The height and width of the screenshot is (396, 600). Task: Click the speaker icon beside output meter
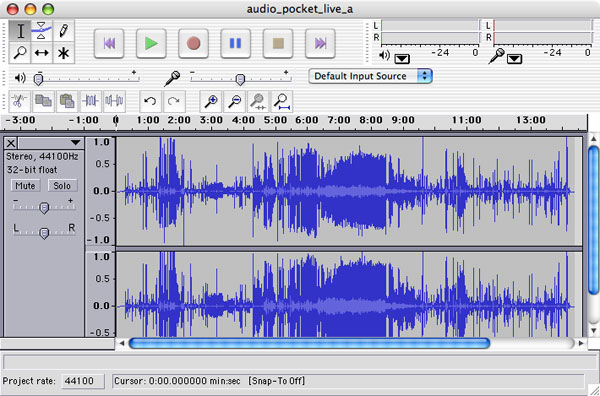pos(384,56)
